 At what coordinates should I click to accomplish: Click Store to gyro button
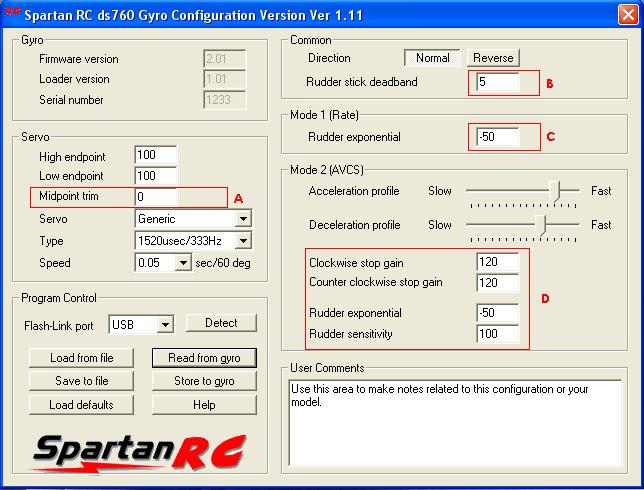point(204,381)
